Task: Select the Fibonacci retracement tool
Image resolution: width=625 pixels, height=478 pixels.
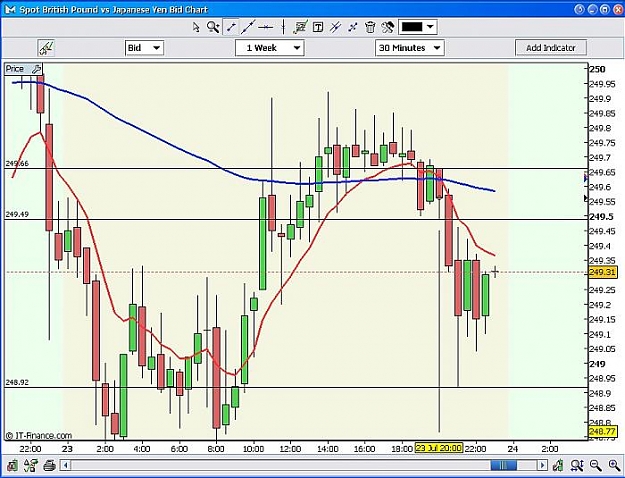Action: coord(300,27)
